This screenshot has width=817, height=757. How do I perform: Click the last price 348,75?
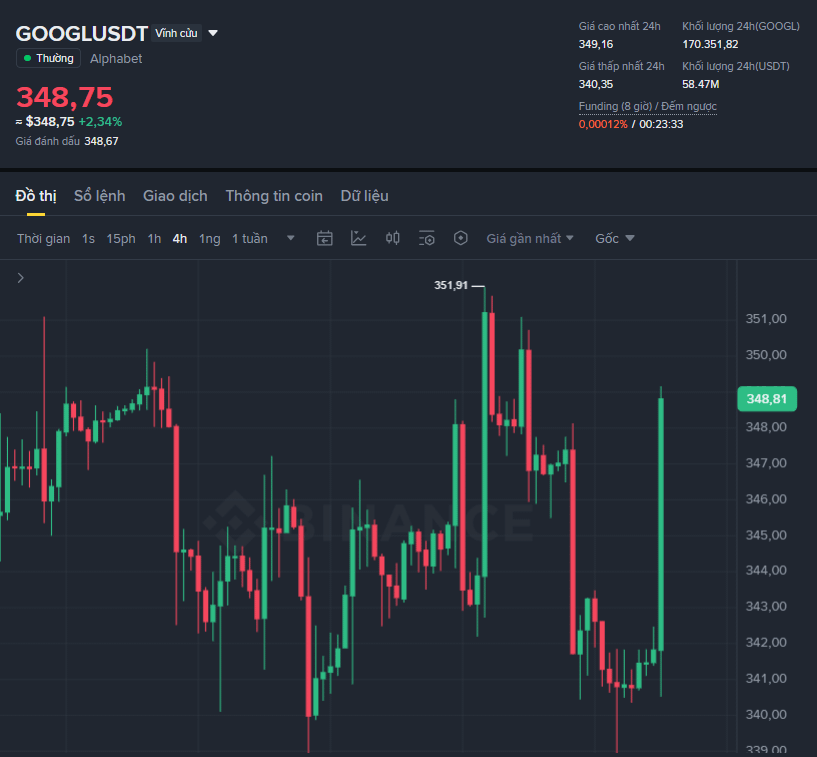[65, 97]
